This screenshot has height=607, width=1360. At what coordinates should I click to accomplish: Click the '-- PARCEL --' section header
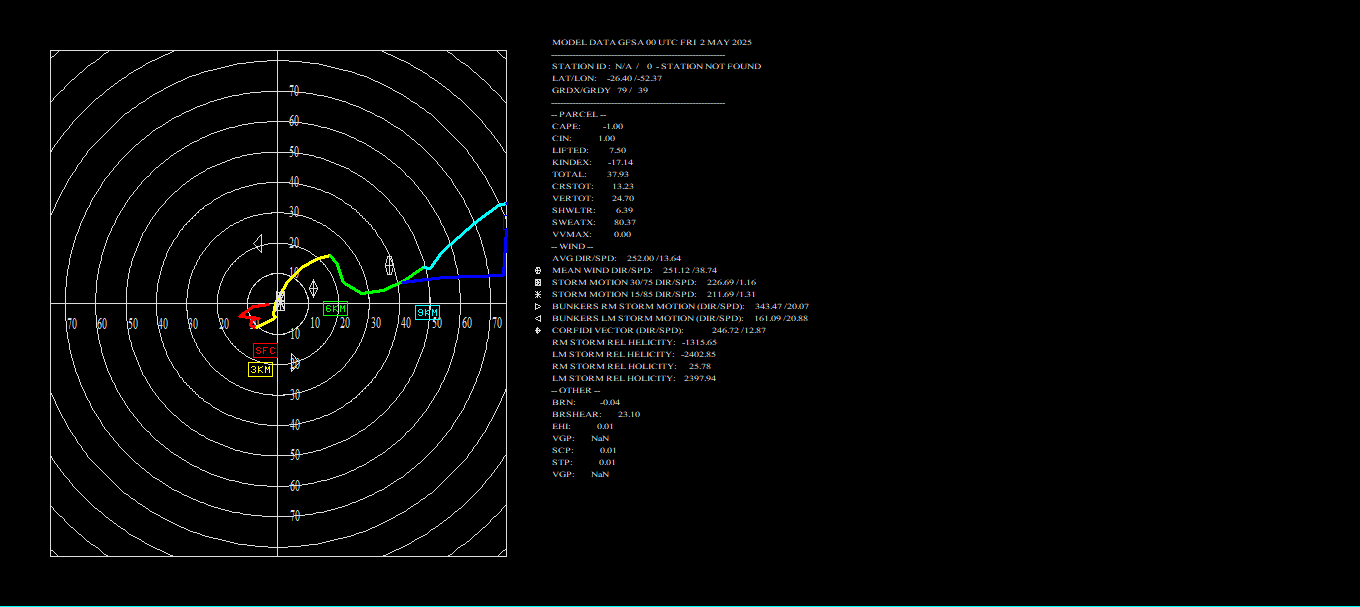(x=578, y=114)
